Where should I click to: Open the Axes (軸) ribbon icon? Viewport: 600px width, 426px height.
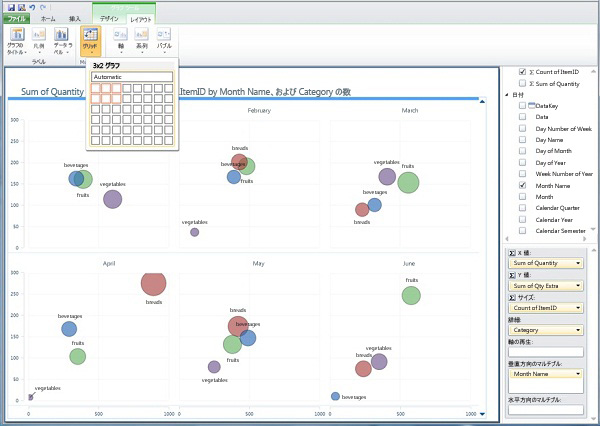pos(119,39)
